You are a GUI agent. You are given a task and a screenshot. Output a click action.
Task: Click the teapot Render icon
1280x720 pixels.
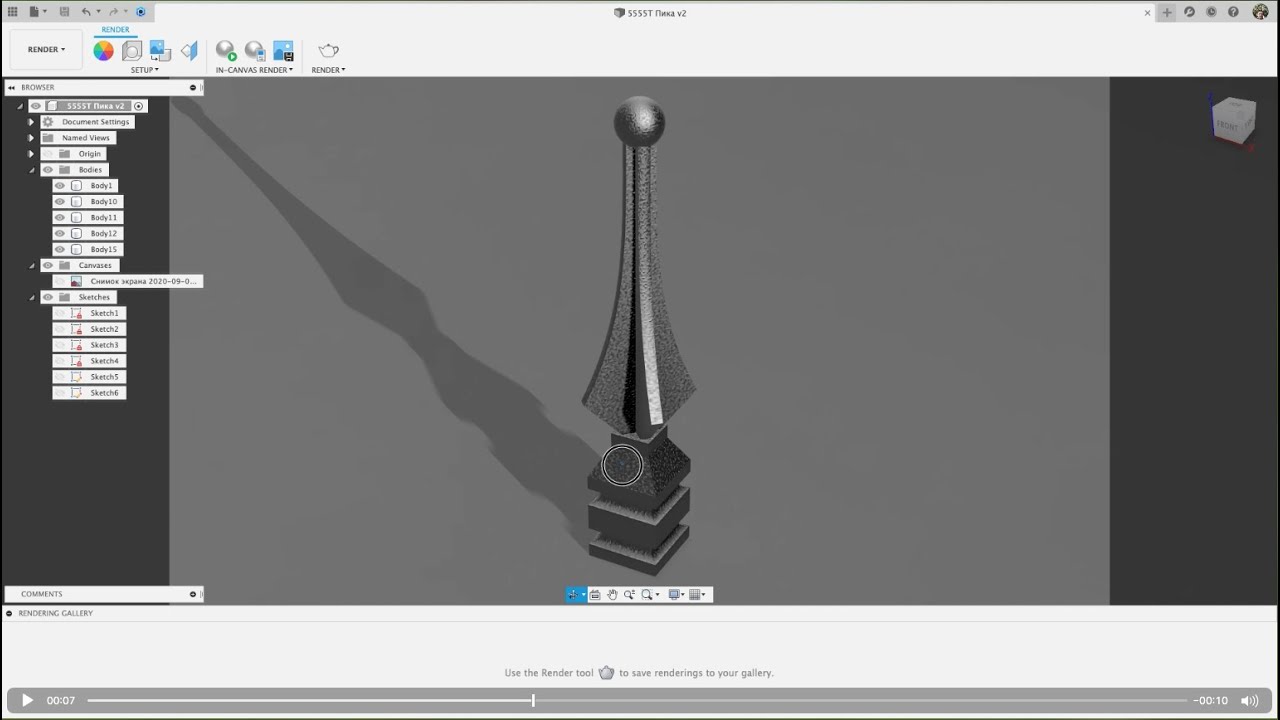[328, 51]
